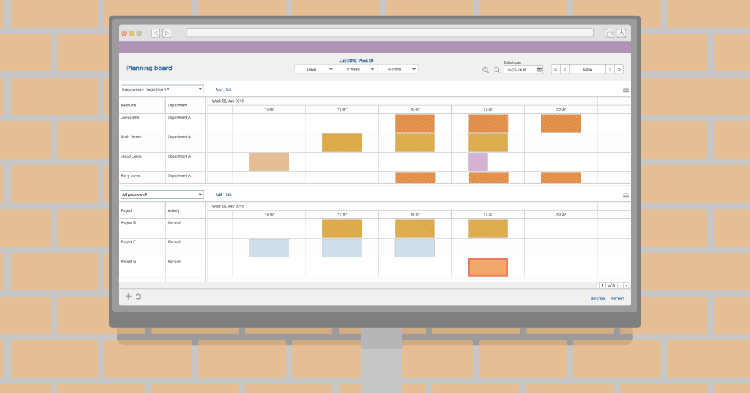Open the All projects filter dropdown
Image resolution: width=750 pixels, height=393 pixels.
[x=162, y=195]
